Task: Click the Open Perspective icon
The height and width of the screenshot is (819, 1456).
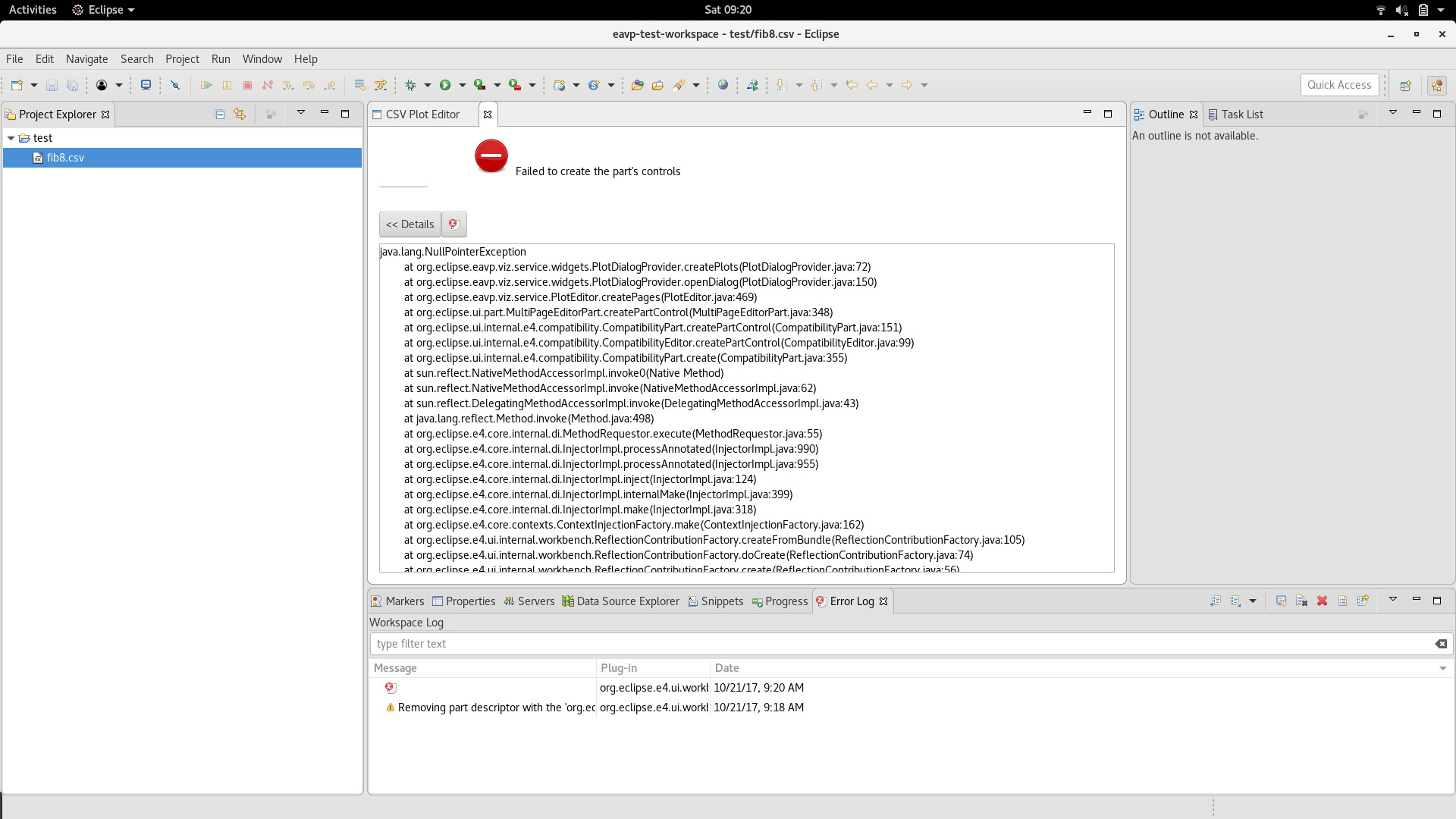Action: pyautogui.click(x=1405, y=85)
